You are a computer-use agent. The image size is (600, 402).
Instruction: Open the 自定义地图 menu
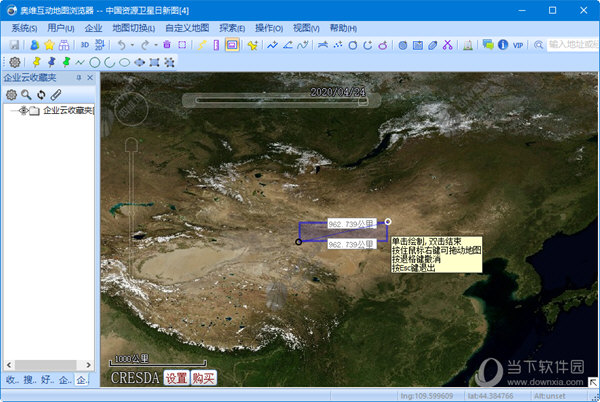coord(187,28)
